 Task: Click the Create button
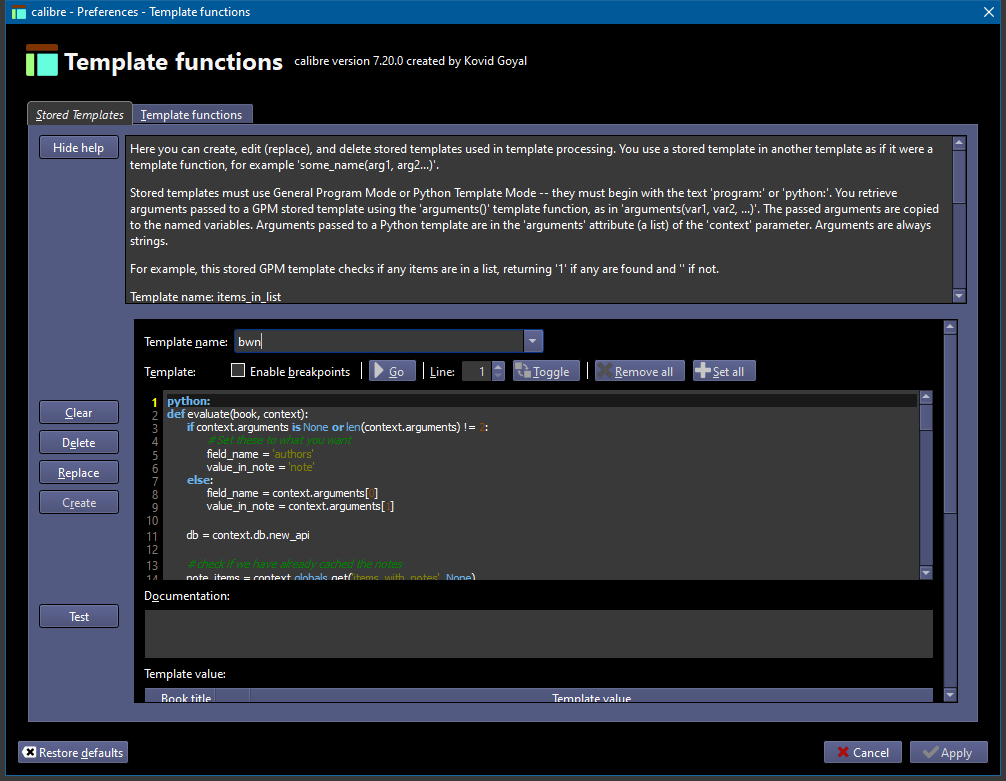click(x=79, y=503)
